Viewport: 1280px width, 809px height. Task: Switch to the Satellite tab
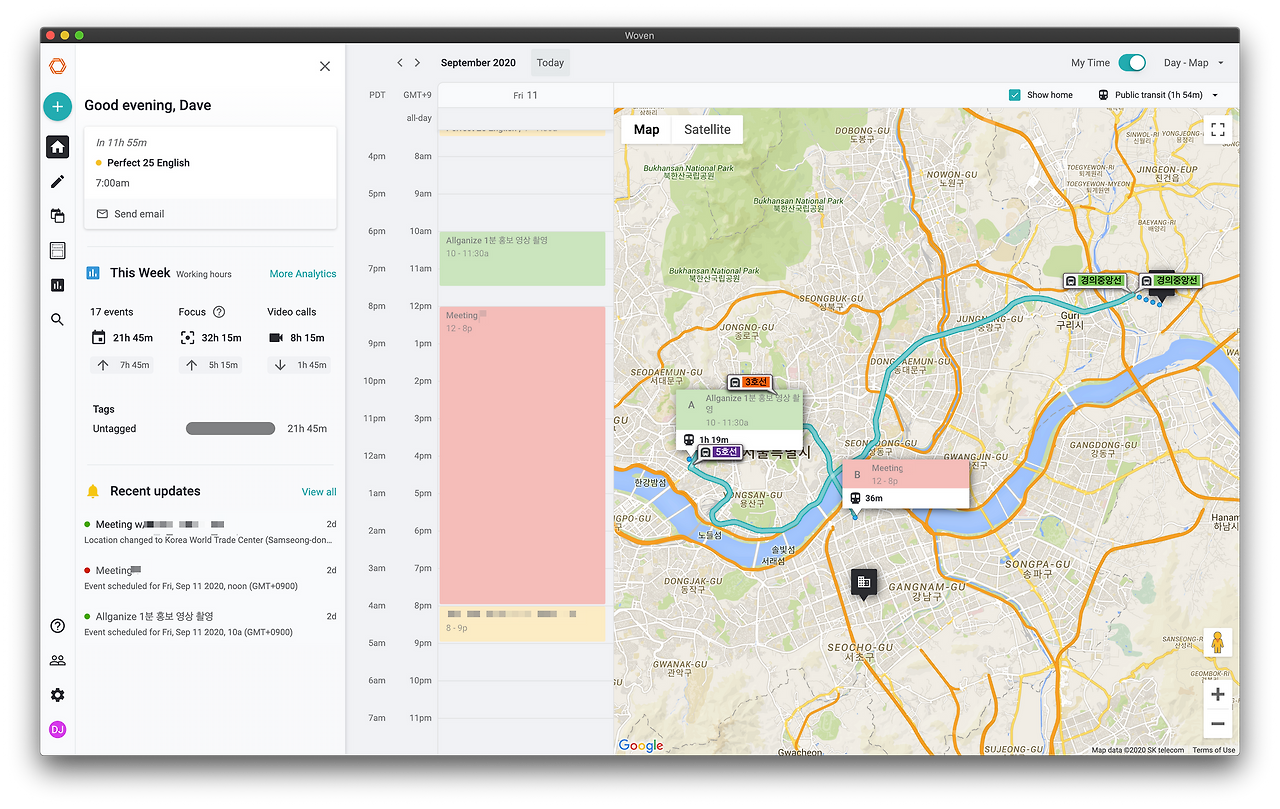coord(707,130)
